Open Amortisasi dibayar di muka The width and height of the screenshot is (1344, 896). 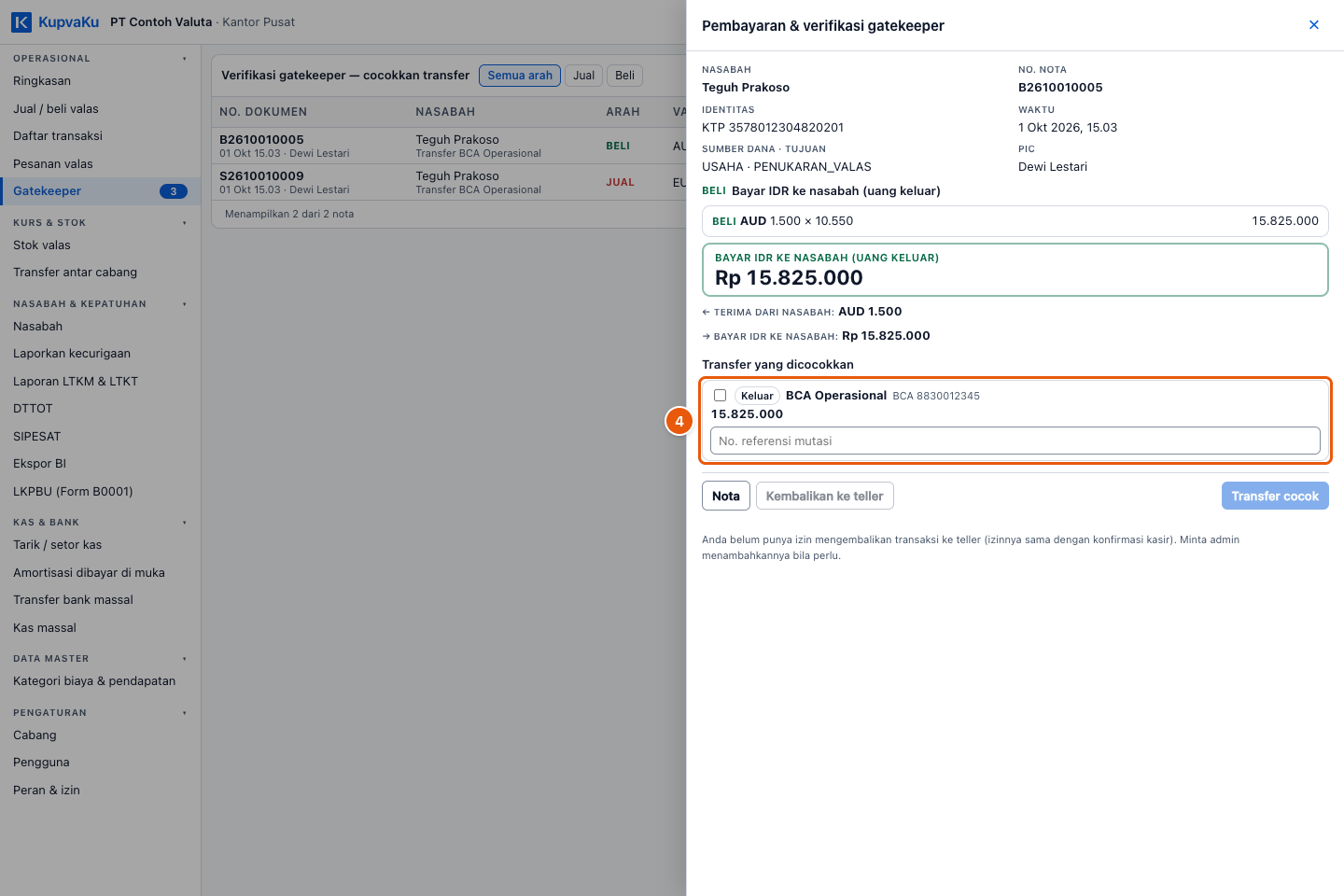tap(100, 573)
